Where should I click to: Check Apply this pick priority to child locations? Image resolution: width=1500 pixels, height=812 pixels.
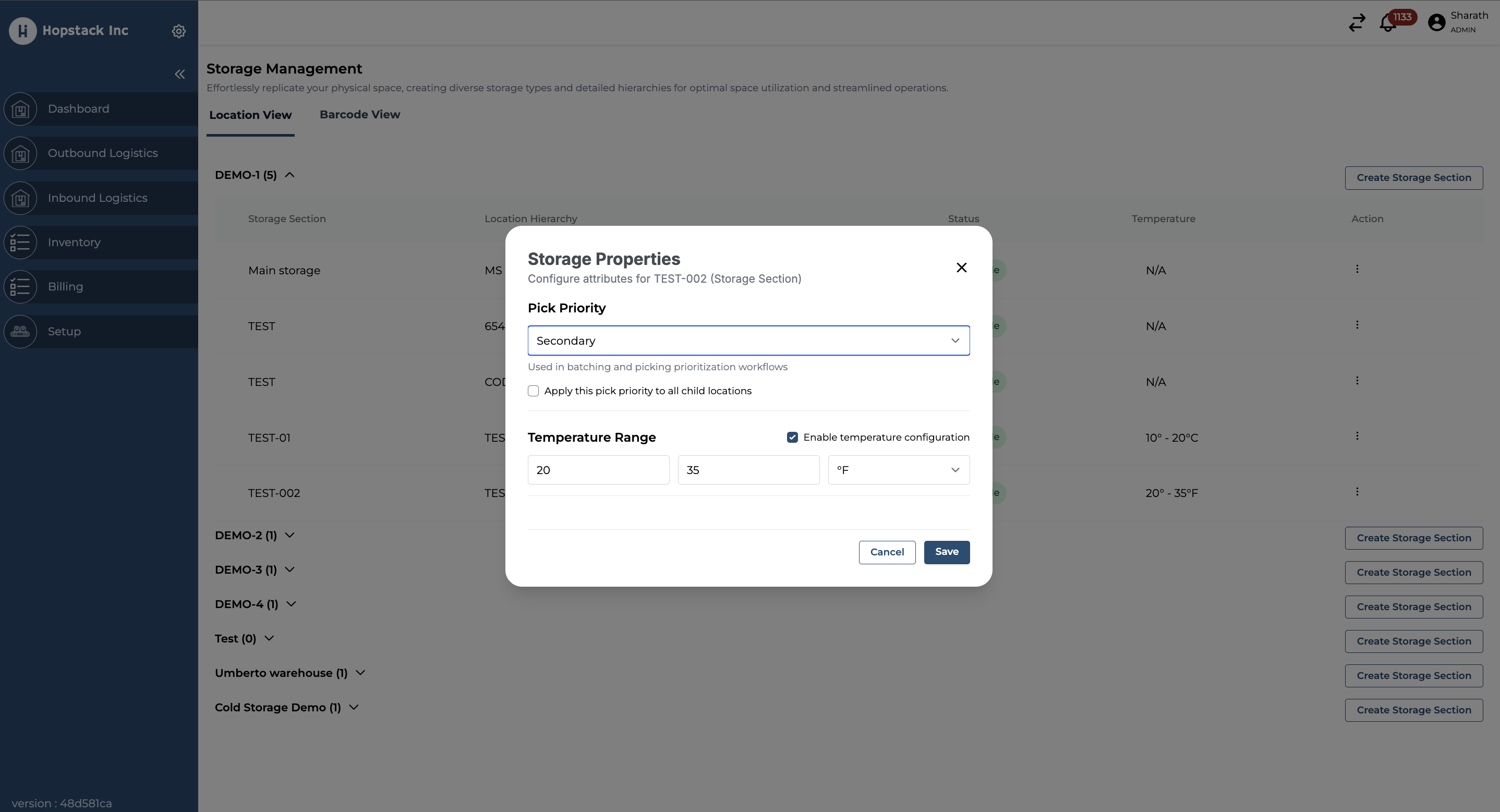tap(534, 391)
